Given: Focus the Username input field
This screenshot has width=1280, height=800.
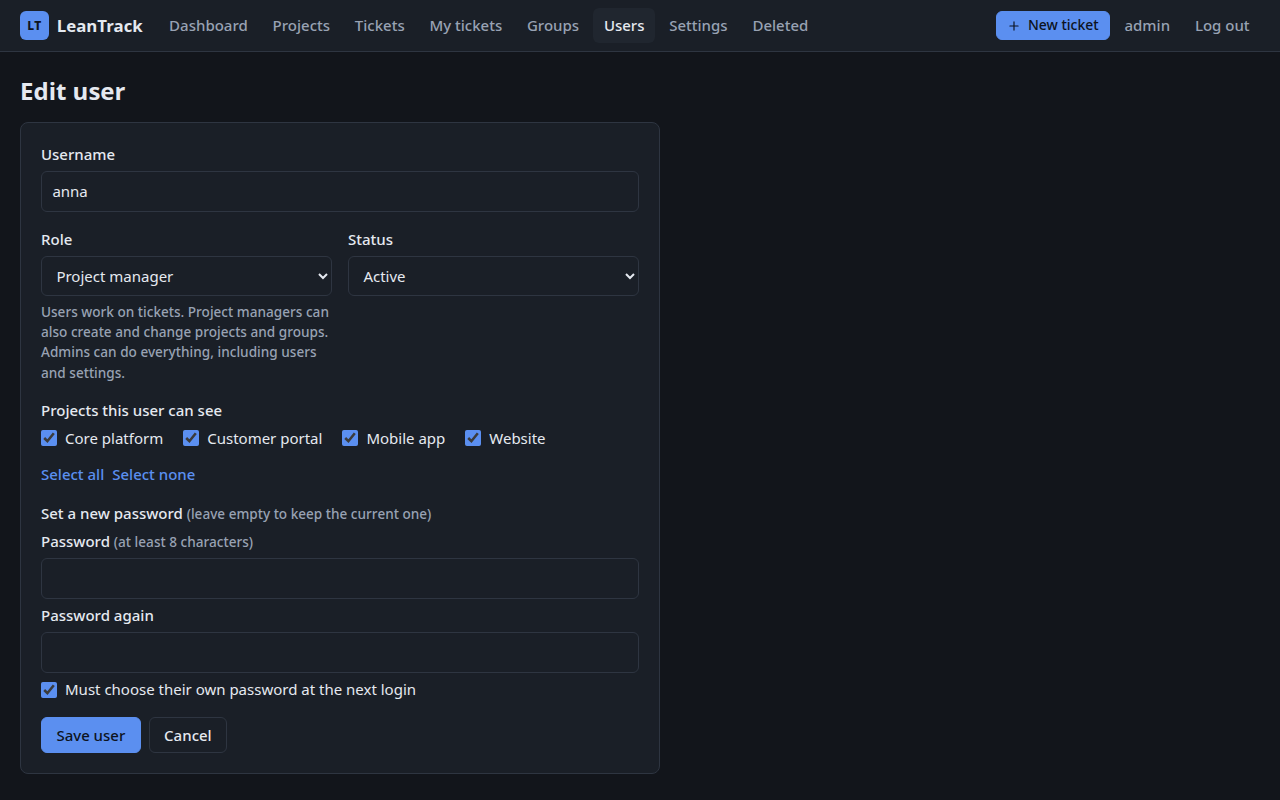Looking at the screenshot, I should tap(340, 191).
